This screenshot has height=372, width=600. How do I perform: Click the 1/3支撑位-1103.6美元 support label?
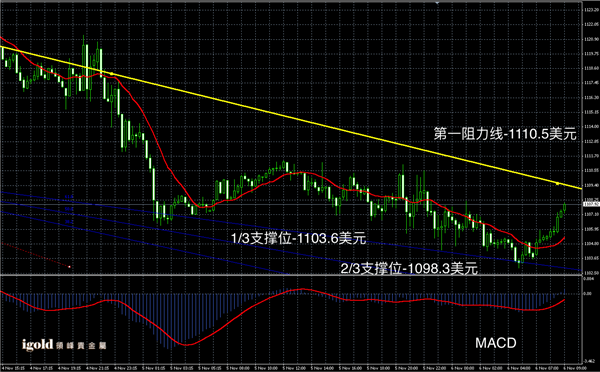(298, 238)
